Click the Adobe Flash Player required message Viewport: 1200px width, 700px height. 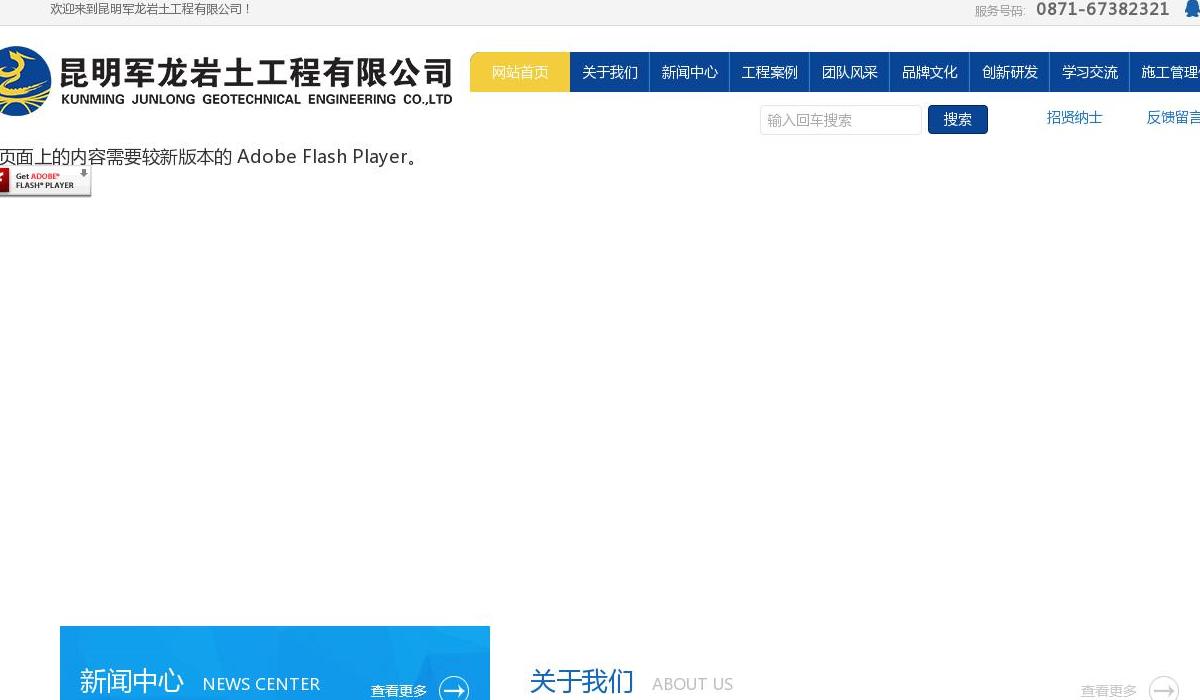click(209, 157)
